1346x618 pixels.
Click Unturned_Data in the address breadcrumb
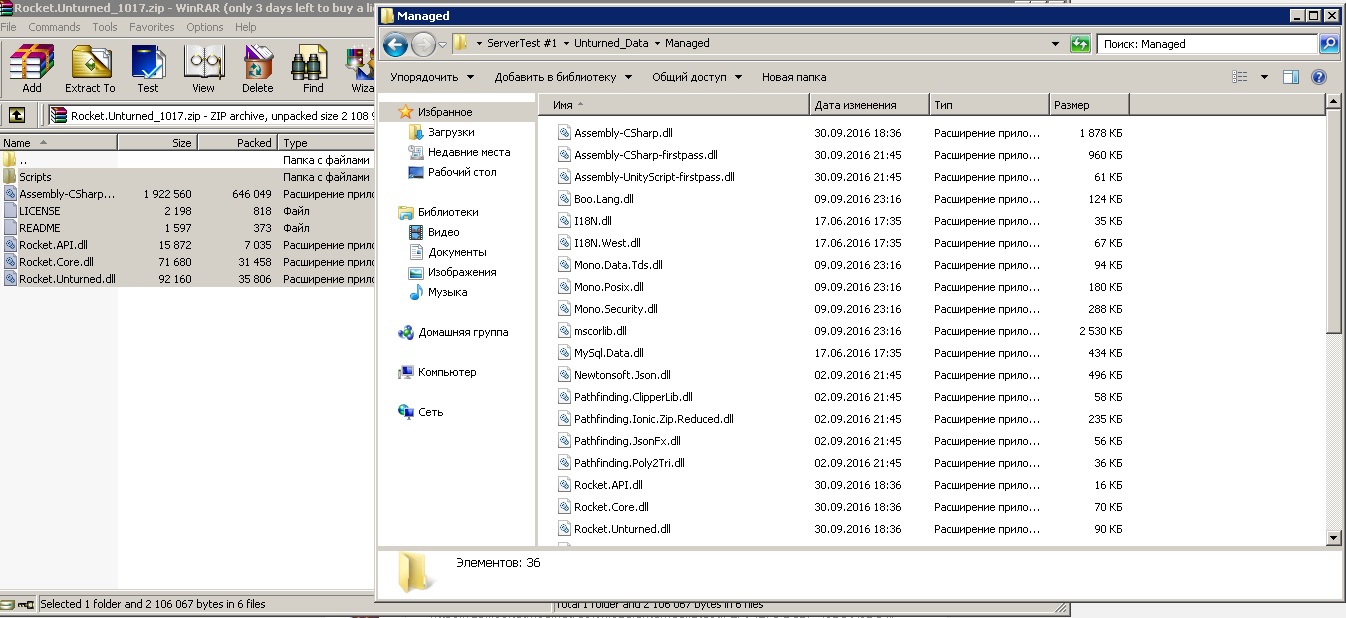click(x=611, y=44)
